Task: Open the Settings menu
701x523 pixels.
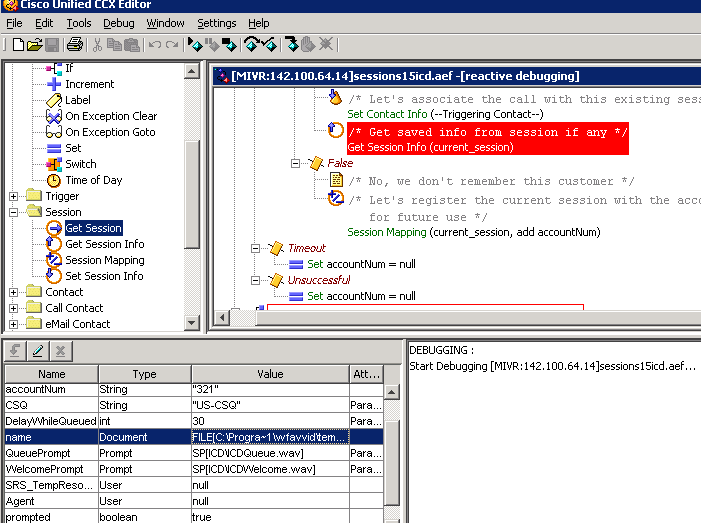Action: (217, 23)
